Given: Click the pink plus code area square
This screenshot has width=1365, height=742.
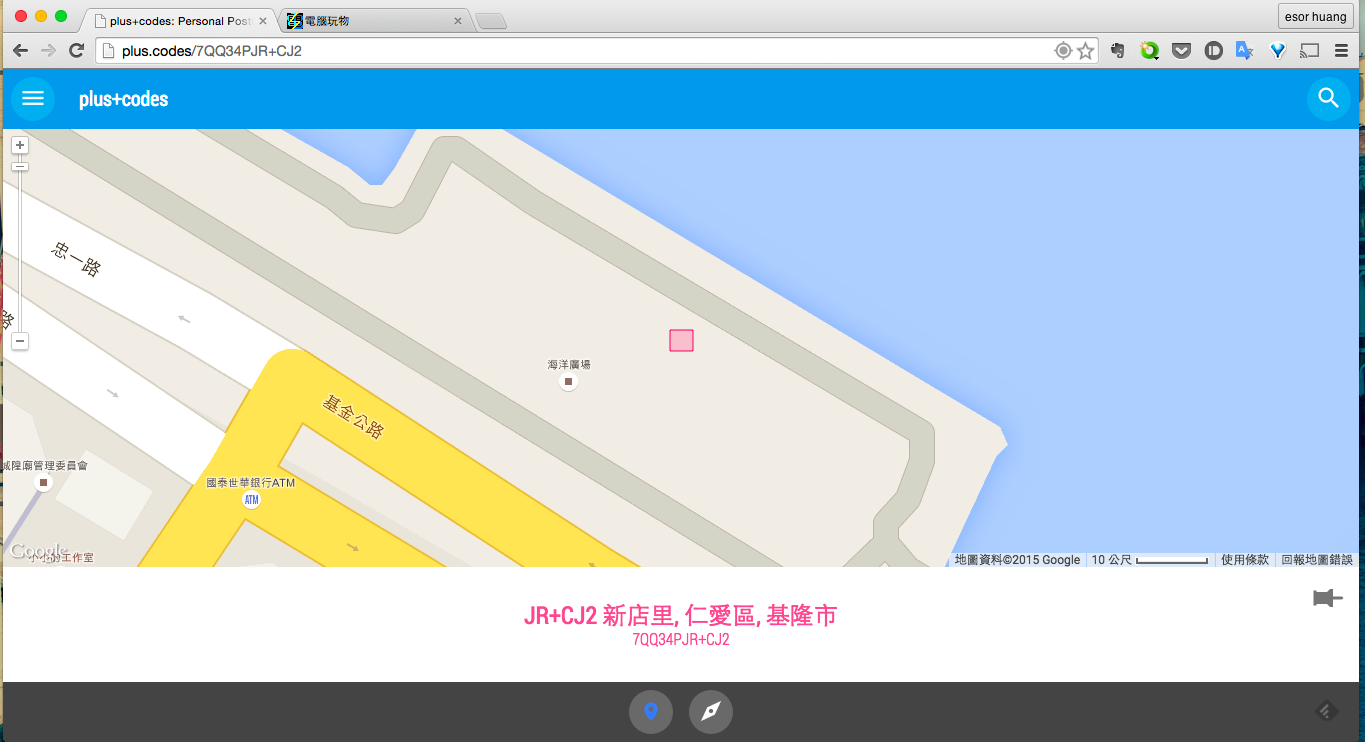Looking at the screenshot, I should (681, 340).
